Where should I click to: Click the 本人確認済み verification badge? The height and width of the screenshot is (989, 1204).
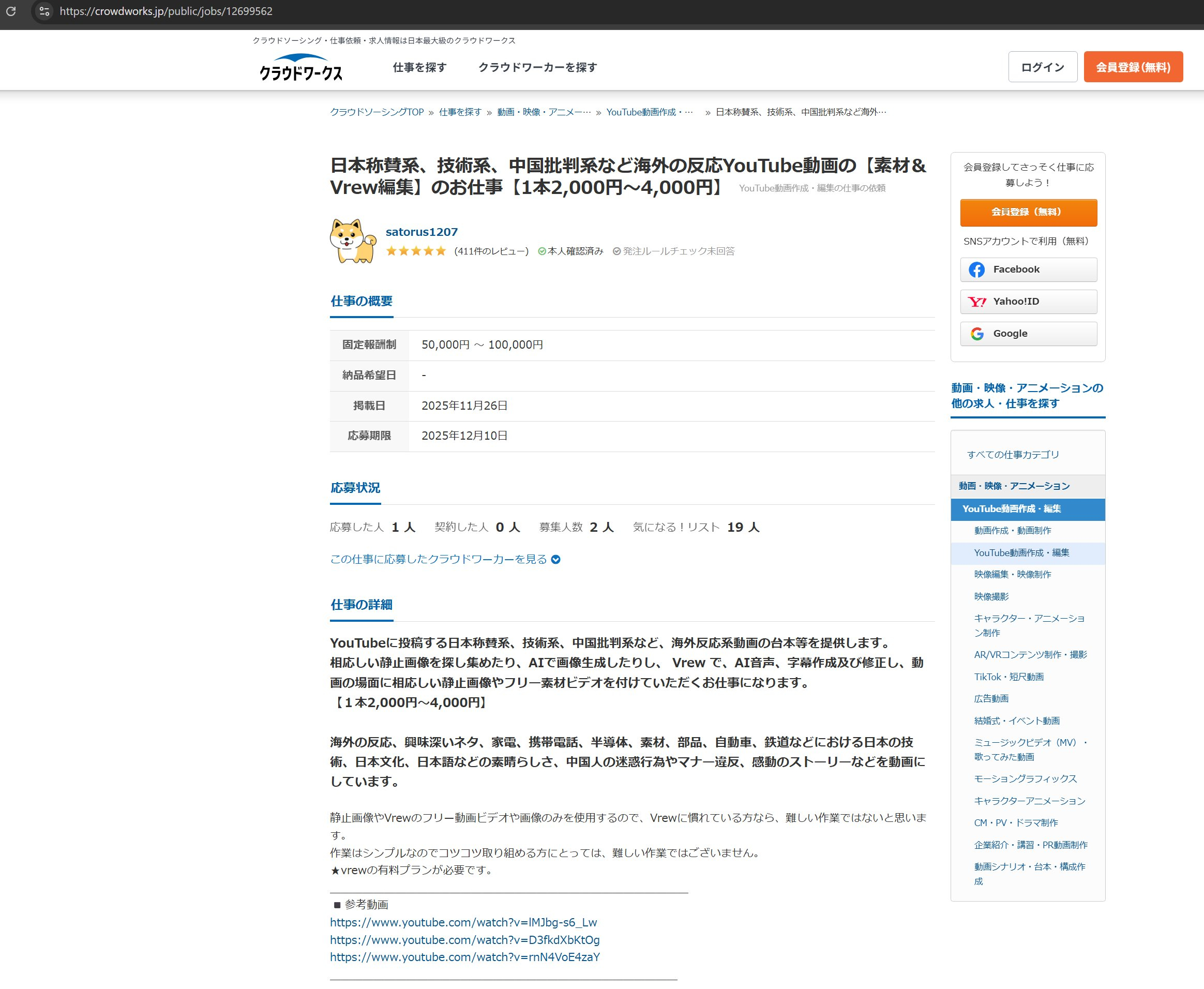coord(570,251)
